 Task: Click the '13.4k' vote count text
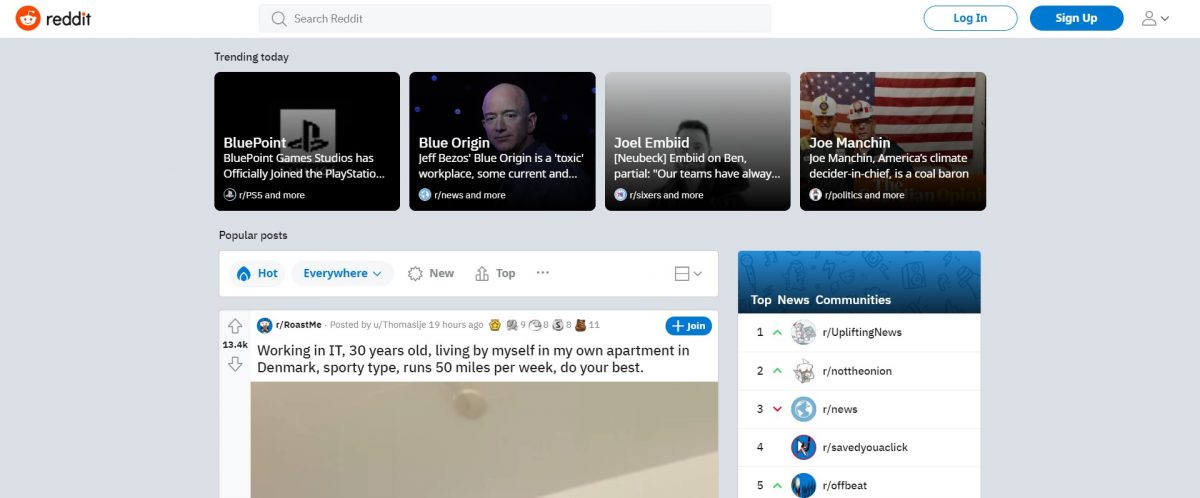(x=235, y=345)
